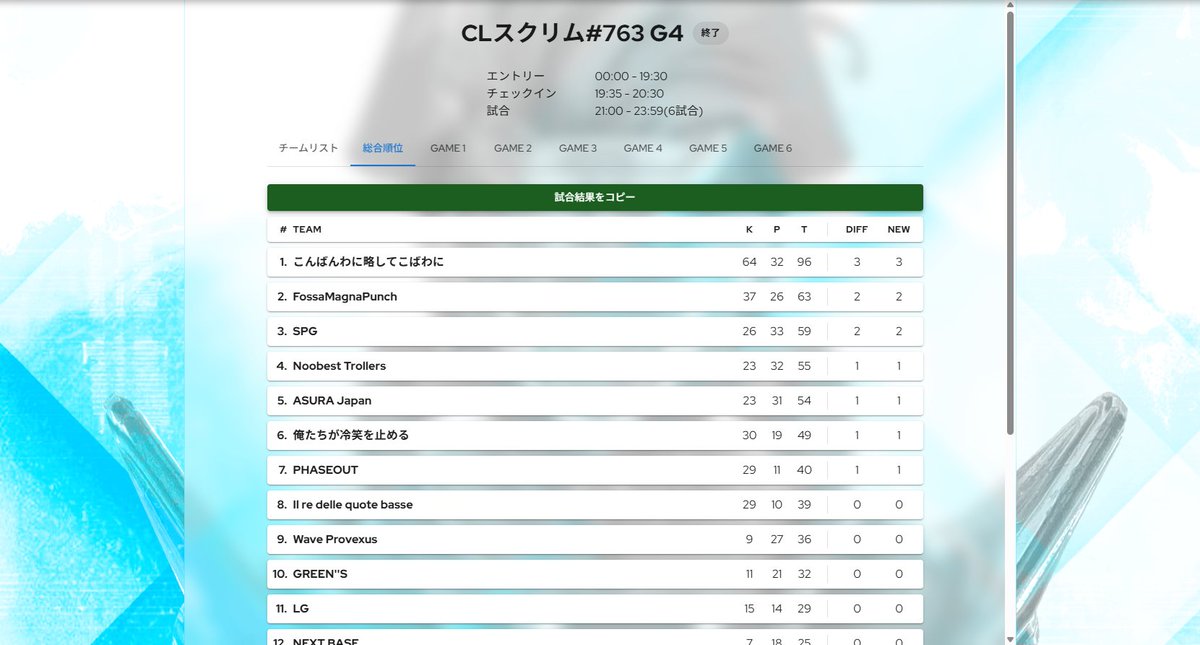Click total score 96 in first row

[x=804, y=262]
